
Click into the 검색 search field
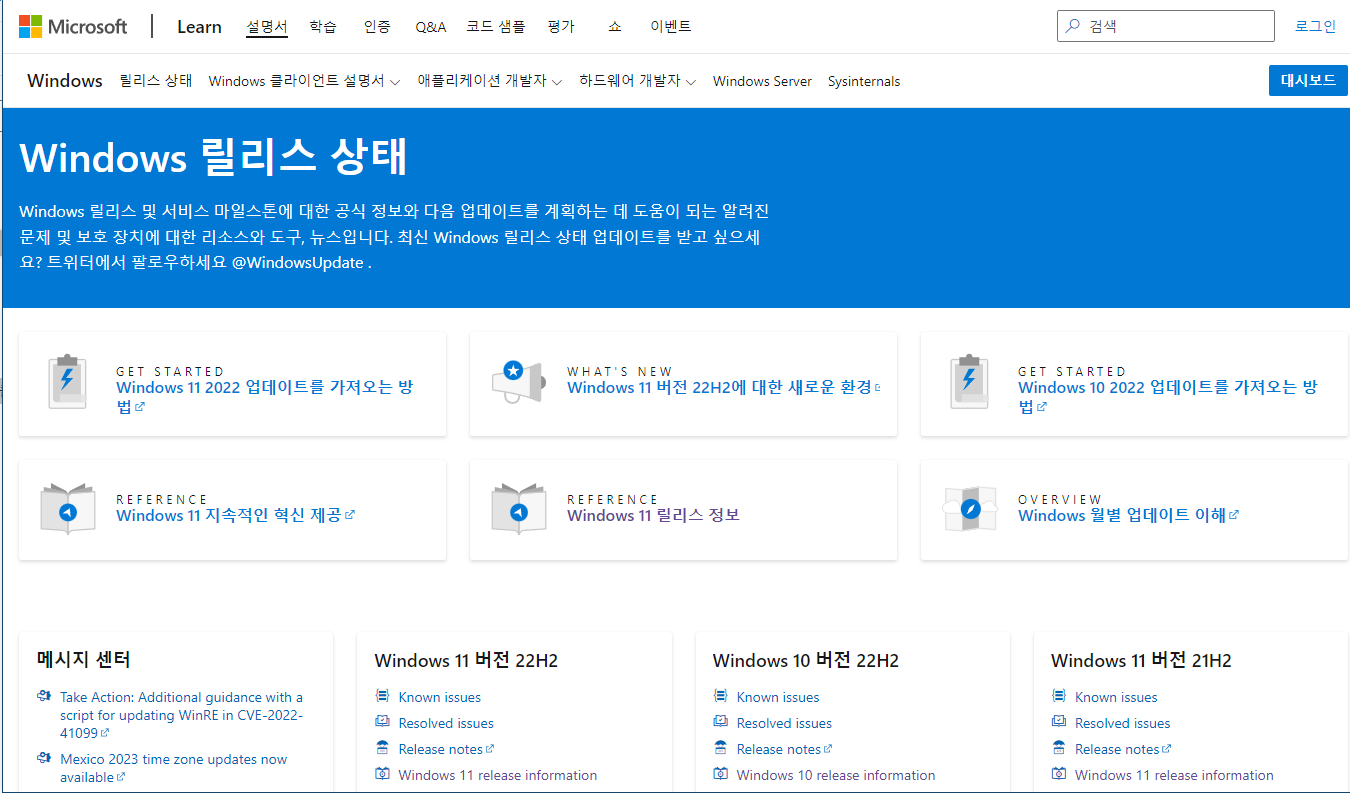coord(1166,26)
